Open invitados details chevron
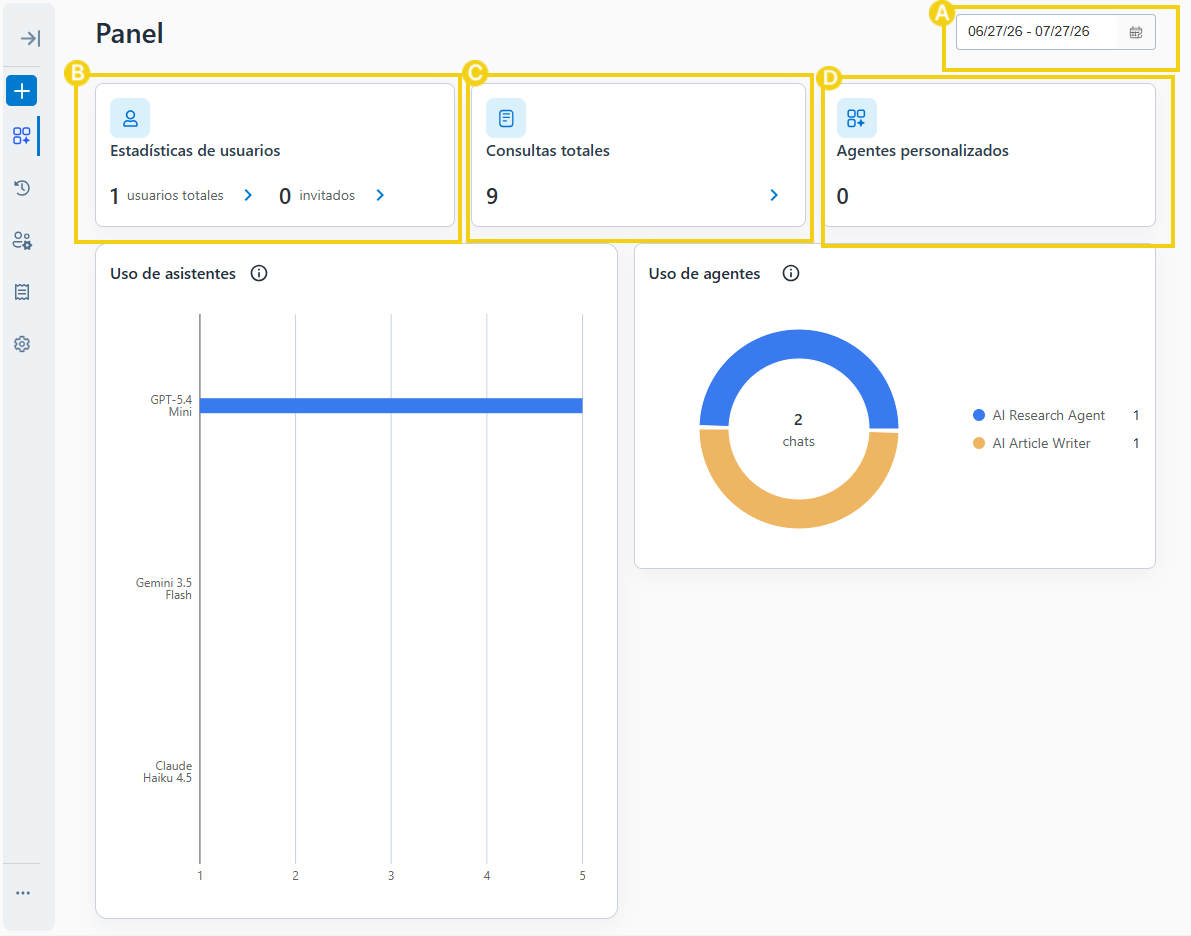The height and width of the screenshot is (936, 1191). coord(380,195)
